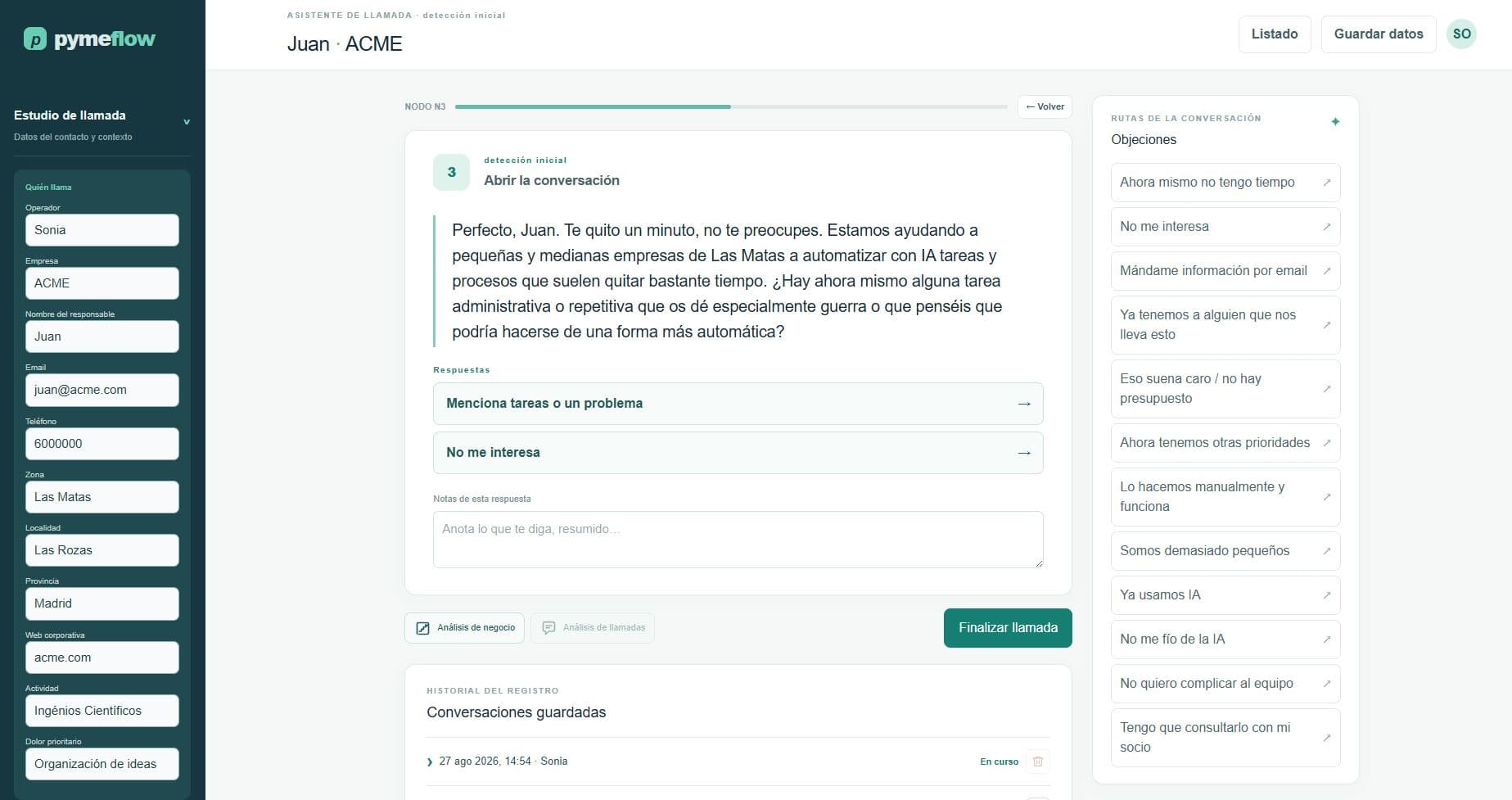Open arrow icon for 'Ahora mismo no tengo tiempo'
Screen dimensions: 1512x800
tap(1327, 183)
